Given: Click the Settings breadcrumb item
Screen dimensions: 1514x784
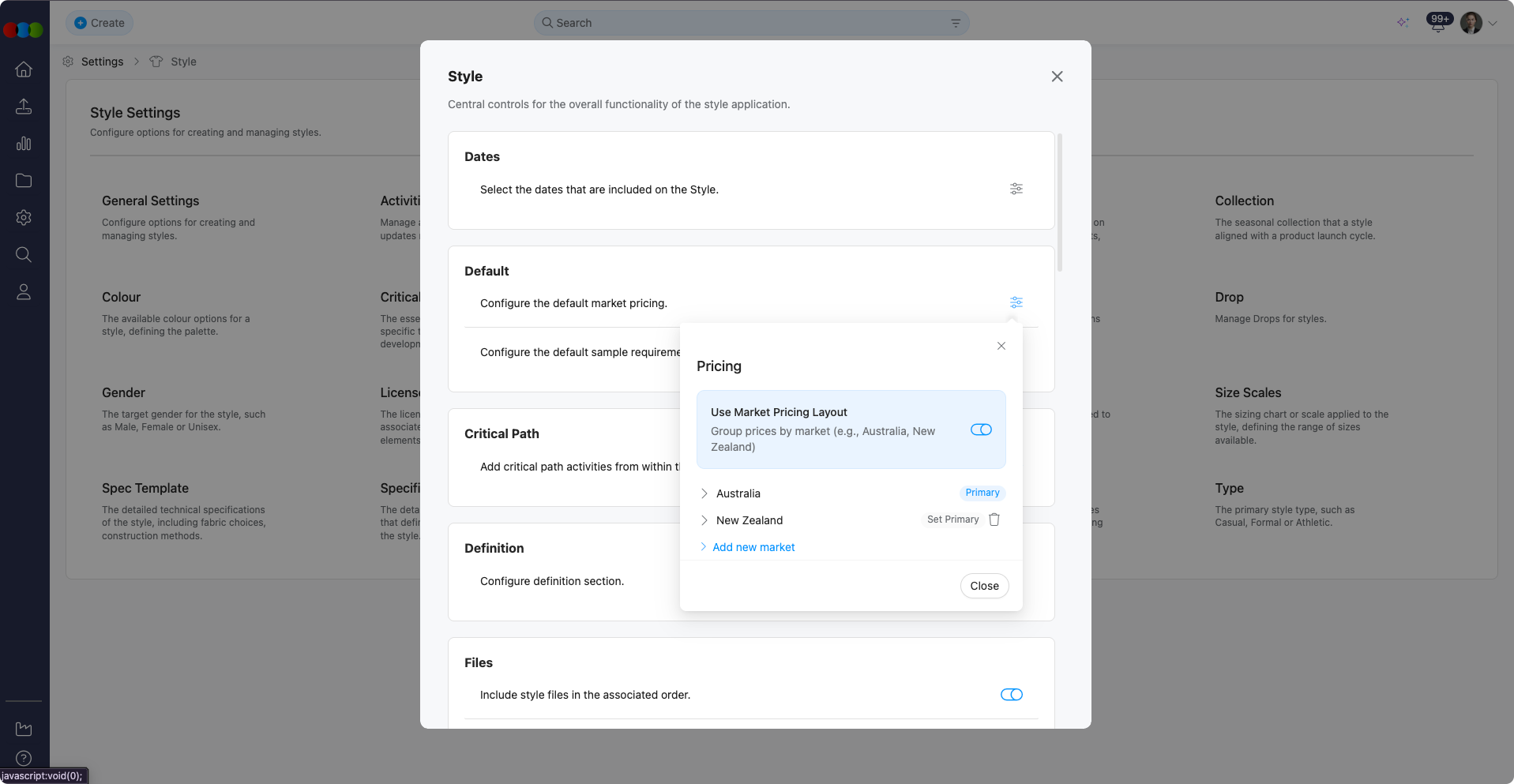Looking at the screenshot, I should pos(102,62).
